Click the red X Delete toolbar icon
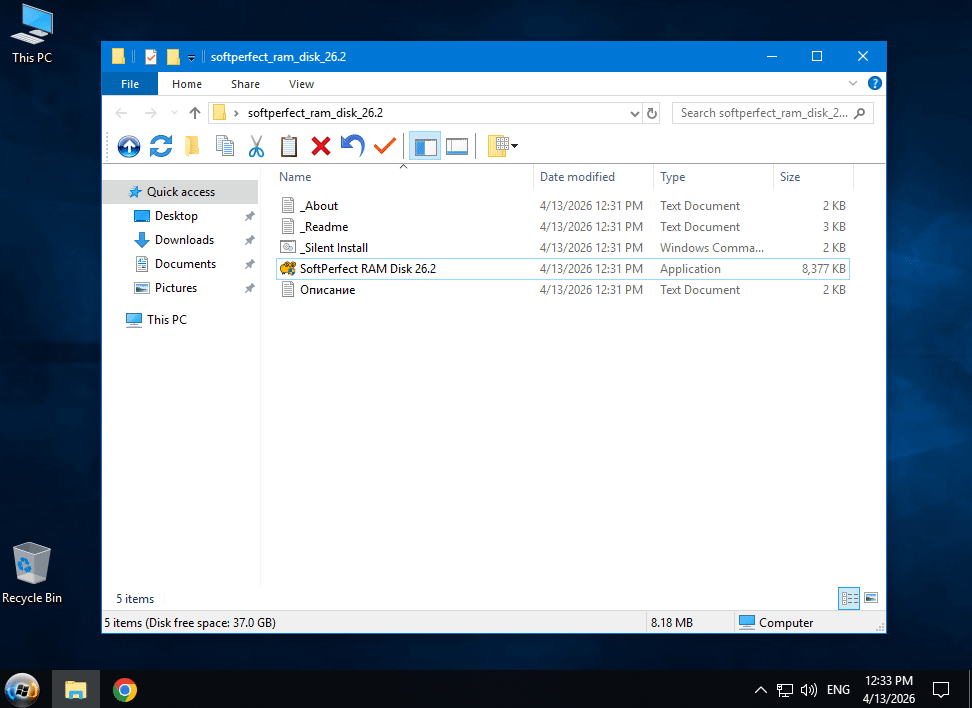 tap(321, 147)
